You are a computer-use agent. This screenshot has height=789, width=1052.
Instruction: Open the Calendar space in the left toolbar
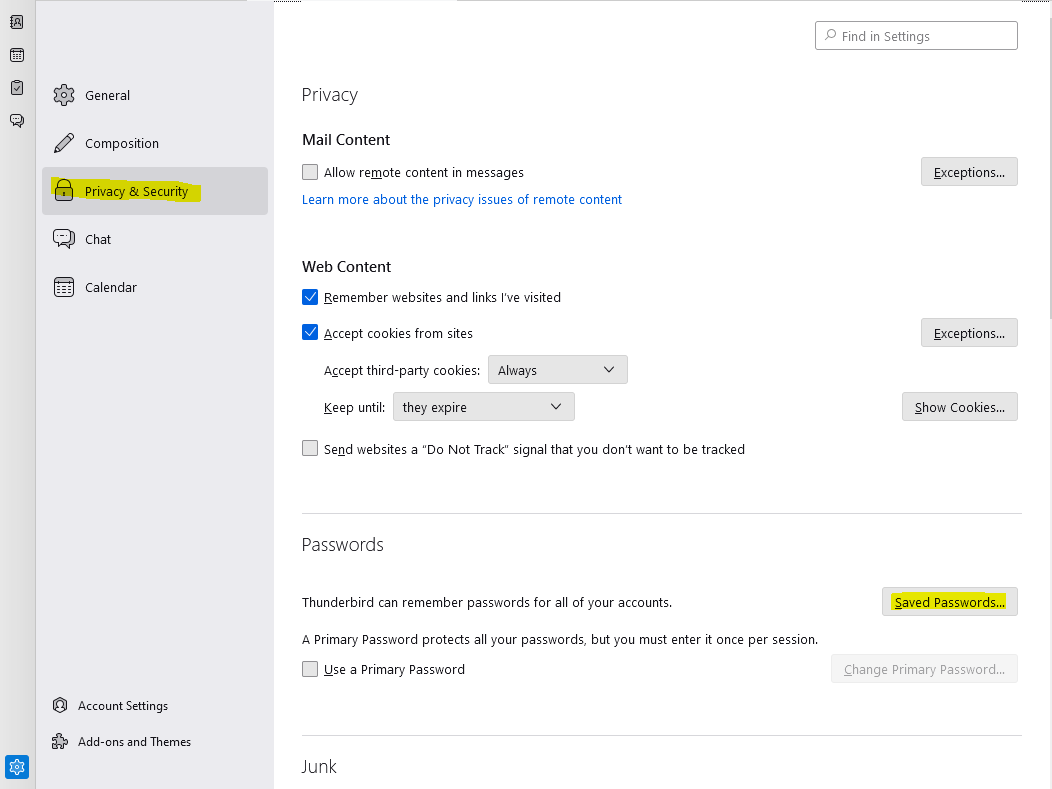(x=17, y=55)
